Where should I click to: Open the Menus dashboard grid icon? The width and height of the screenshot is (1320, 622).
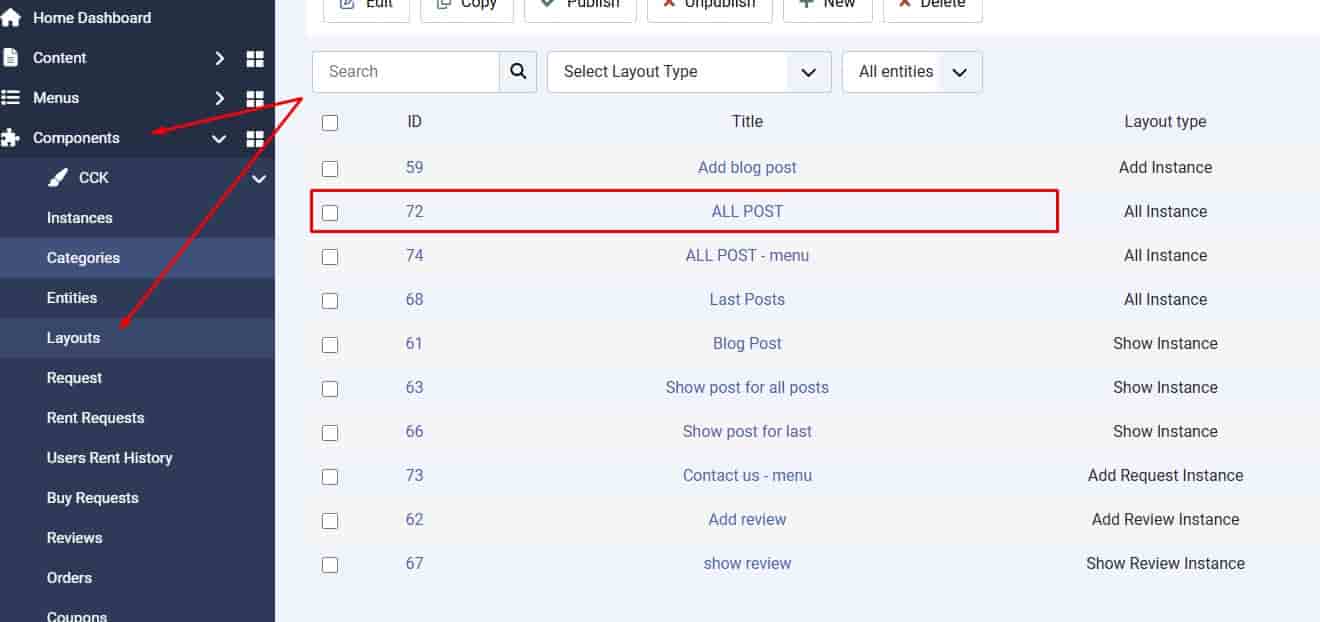[255, 99]
